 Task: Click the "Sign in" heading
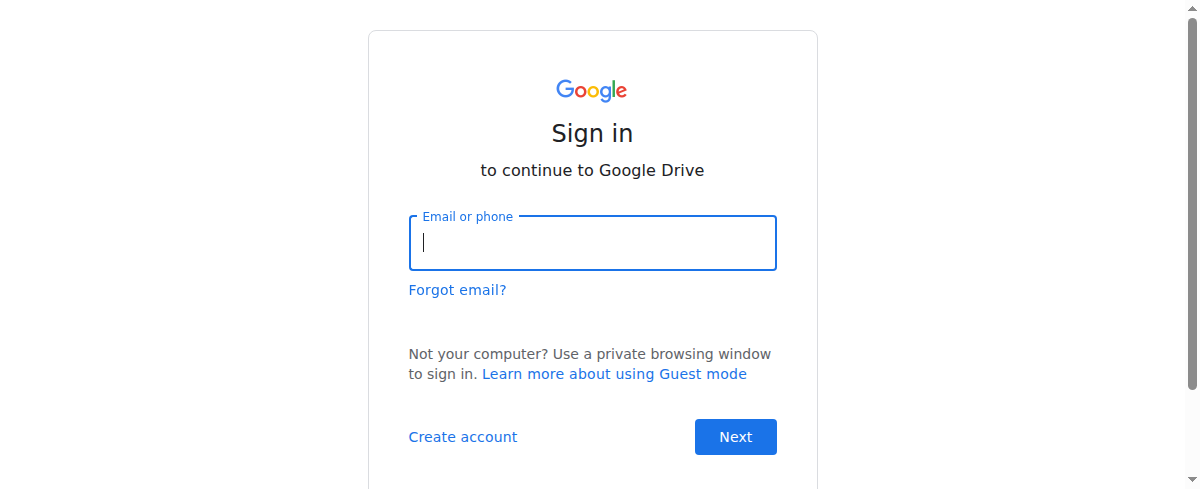pyautogui.click(x=592, y=133)
